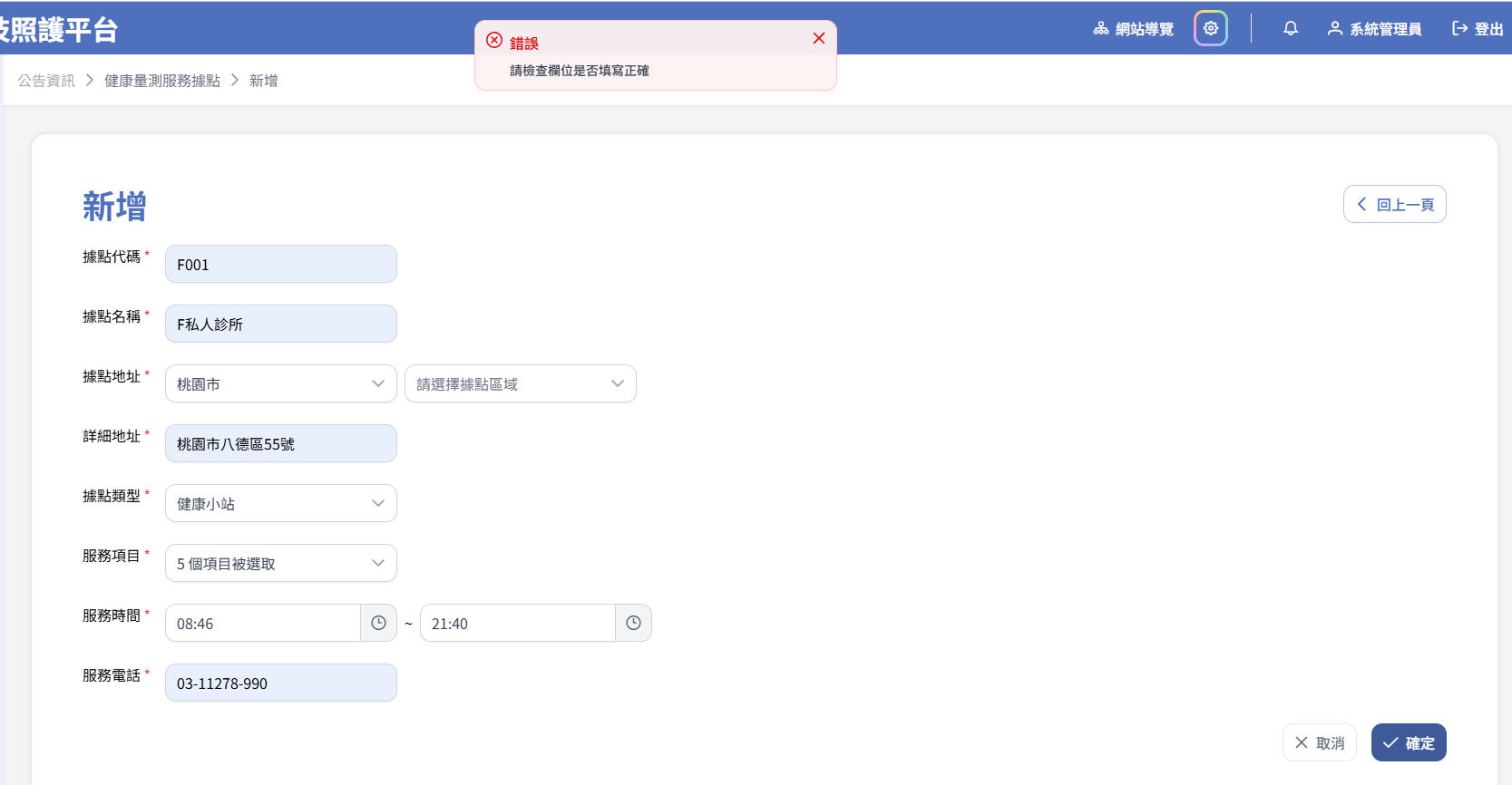Expand the 據點類型 健康小站 dropdown
This screenshot has width=1512, height=785.
(280, 503)
